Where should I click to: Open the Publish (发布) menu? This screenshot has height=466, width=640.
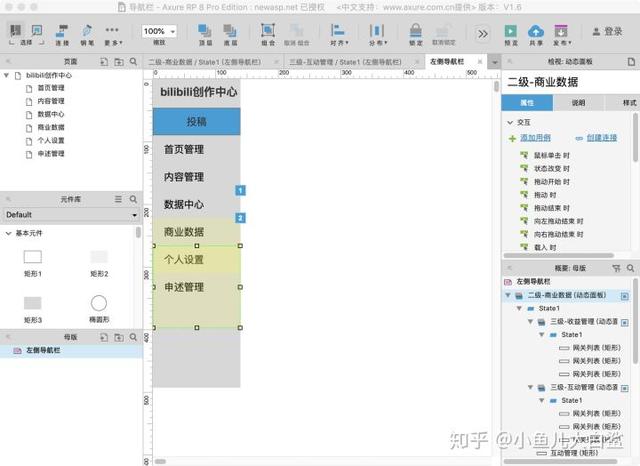pos(562,34)
